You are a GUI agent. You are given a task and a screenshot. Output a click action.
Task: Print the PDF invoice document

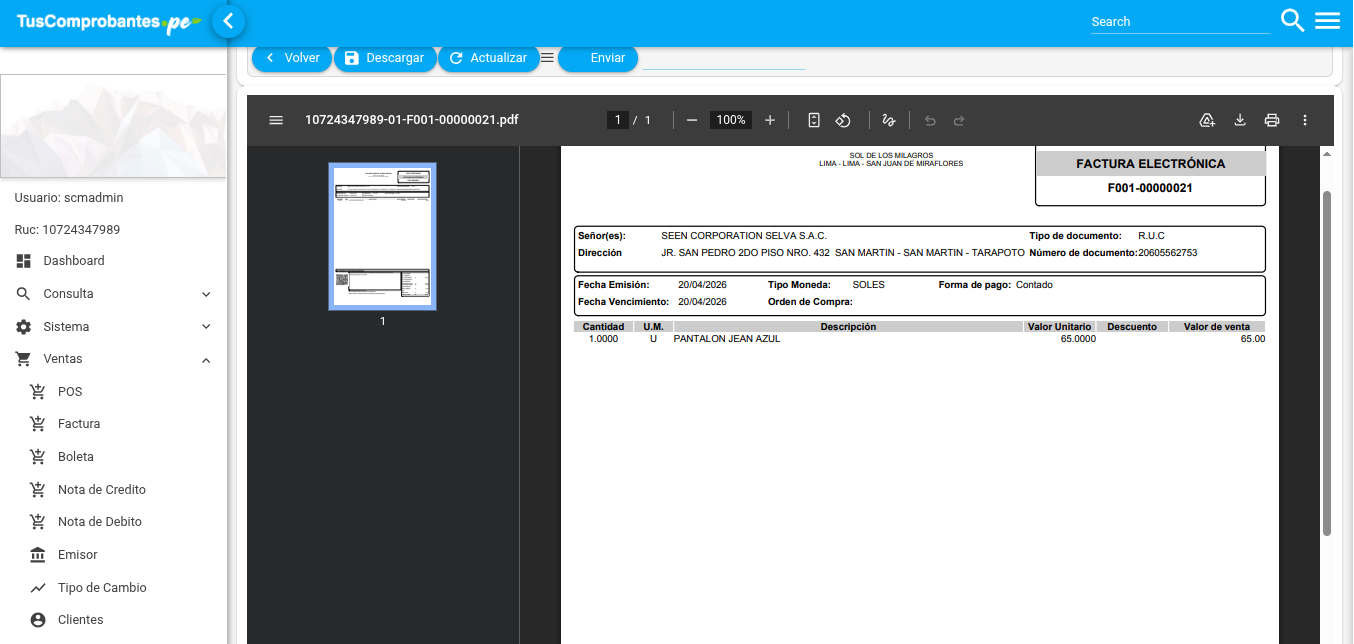[x=1272, y=120]
